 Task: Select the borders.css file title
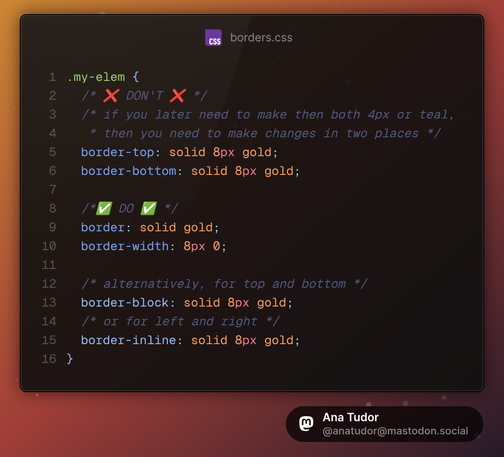click(x=261, y=38)
